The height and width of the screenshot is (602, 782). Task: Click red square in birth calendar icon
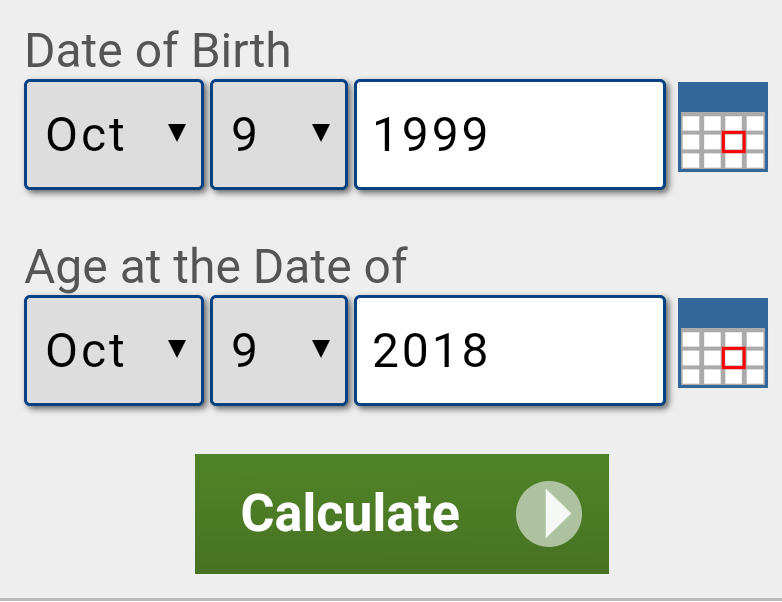coord(733,141)
